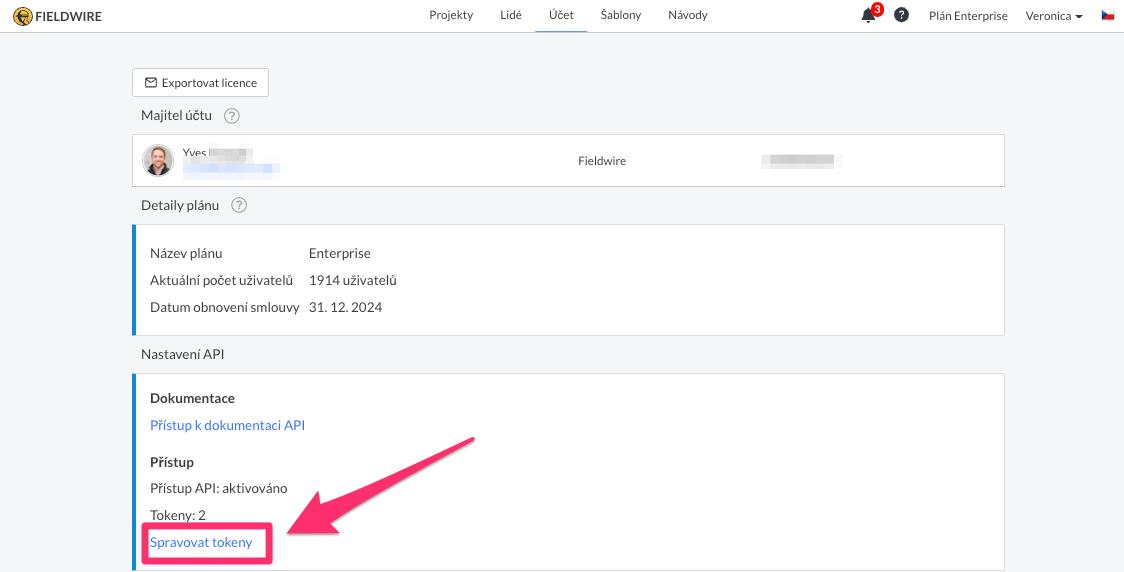The image size is (1124, 572).
Task: Click the Dokumentace heading
Action: [x=192, y=398]
